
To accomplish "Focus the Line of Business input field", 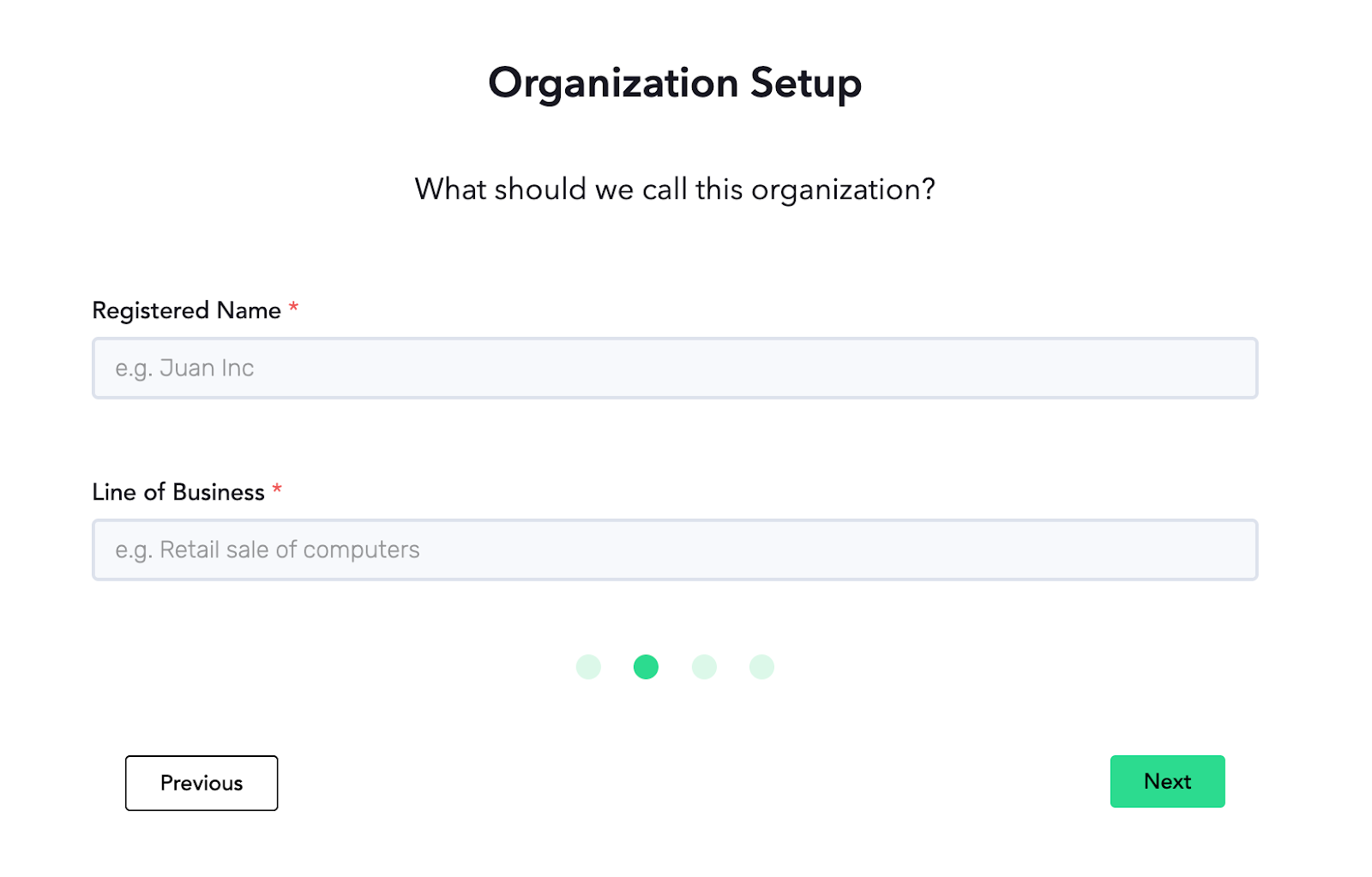I will [x=675, y=550].
